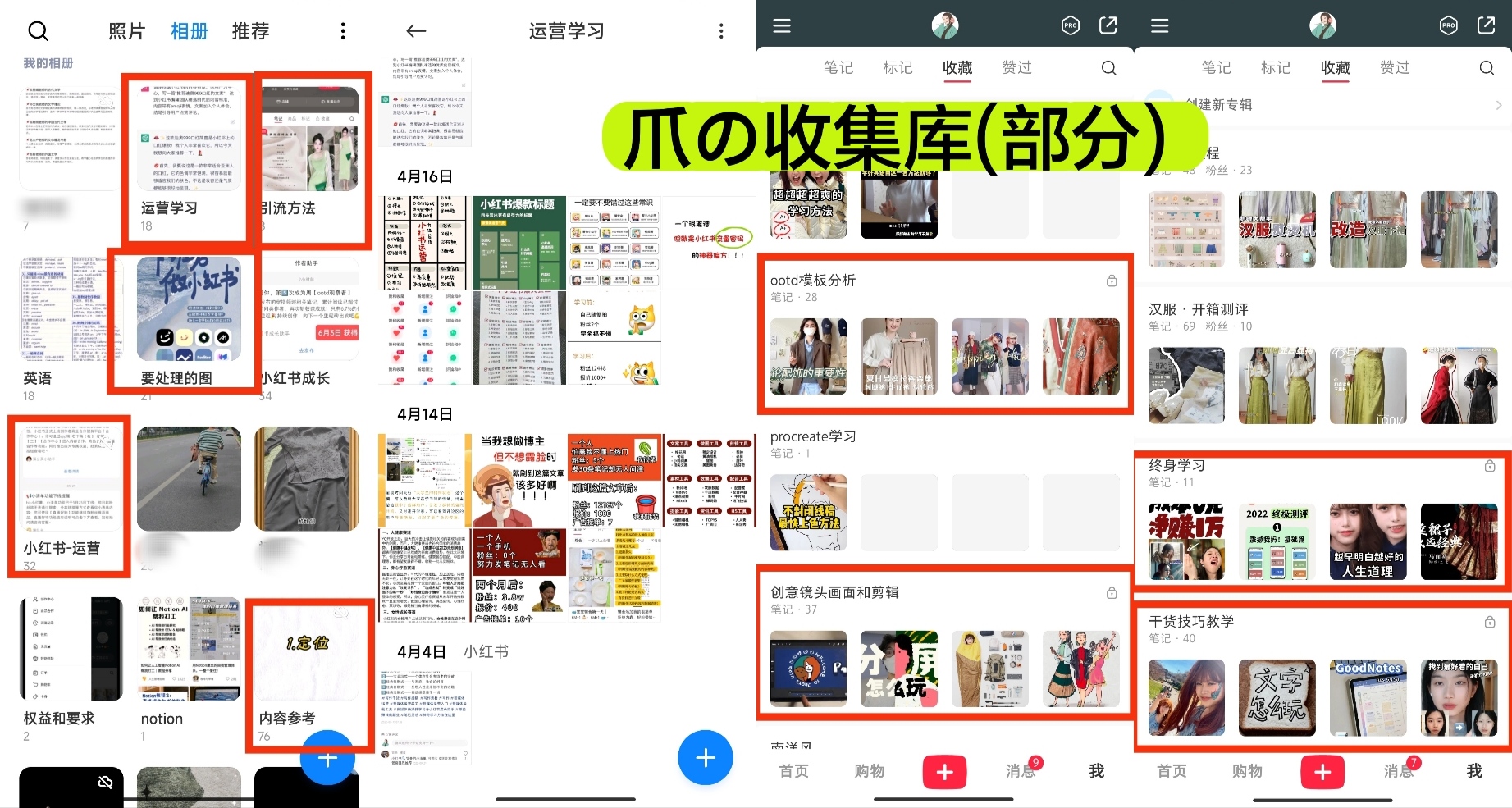Open the notion album
Image resolution: width=1512 pixels, height=808 pixels.
(189, 669)
